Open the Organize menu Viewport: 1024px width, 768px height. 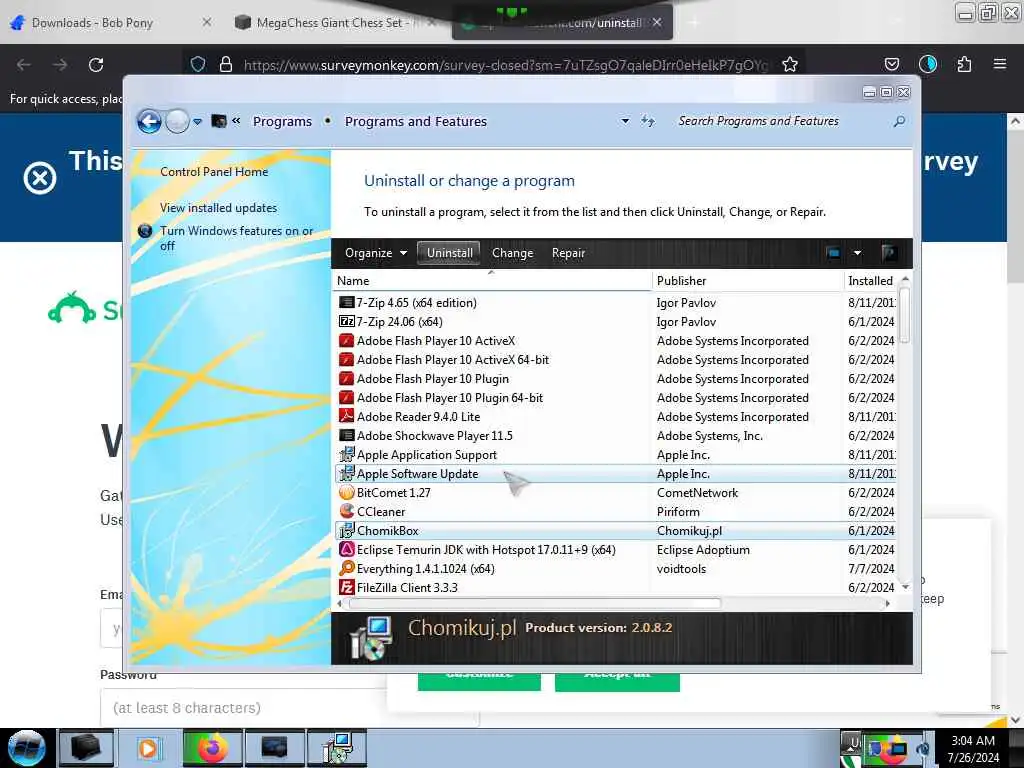[376, 253]
